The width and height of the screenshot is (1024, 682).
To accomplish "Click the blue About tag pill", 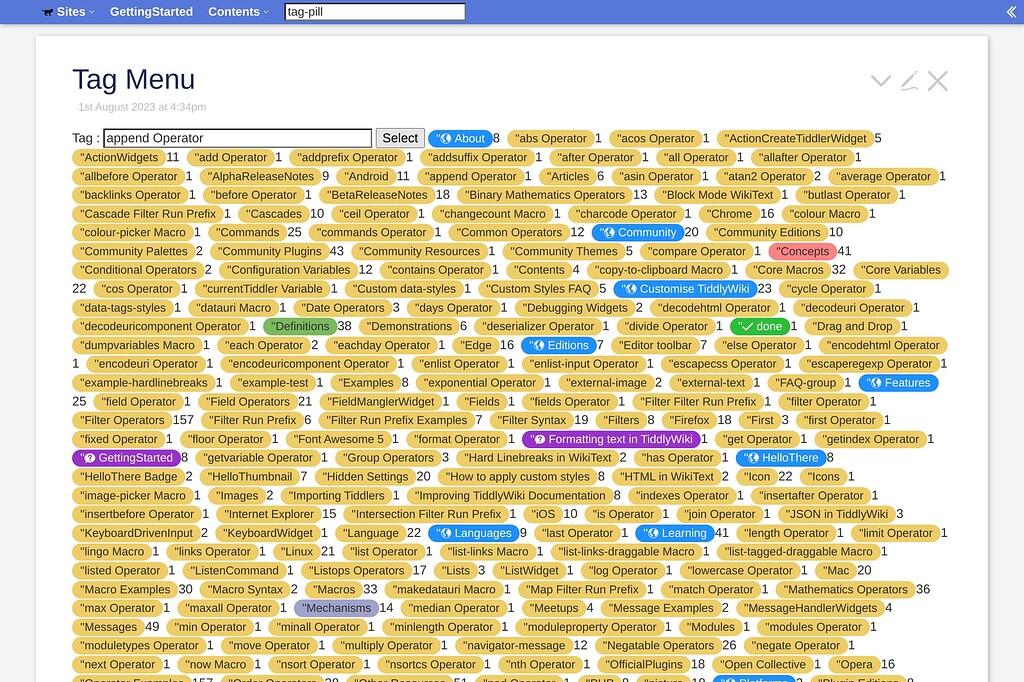I will click(x=460, y=139).
